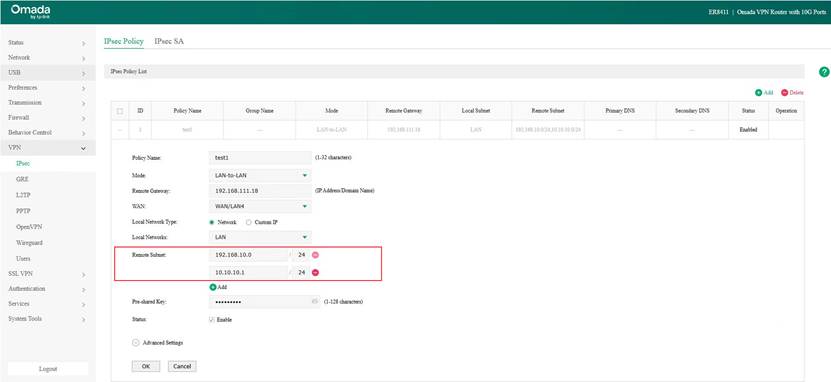The width and height of the screenshot is (831, 382).
Task: Click the Group Name column header
Action: pyautogui.click(x=259, y=111)
